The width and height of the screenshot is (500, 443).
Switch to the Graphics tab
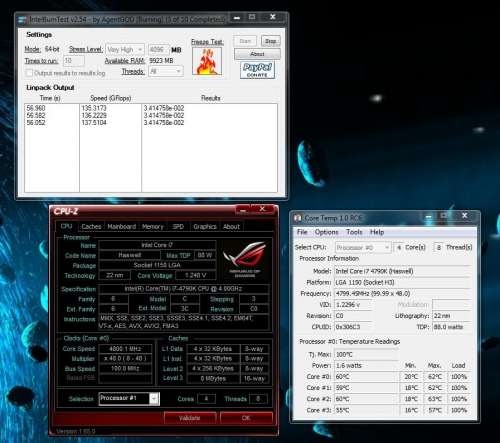click(205, 227)
